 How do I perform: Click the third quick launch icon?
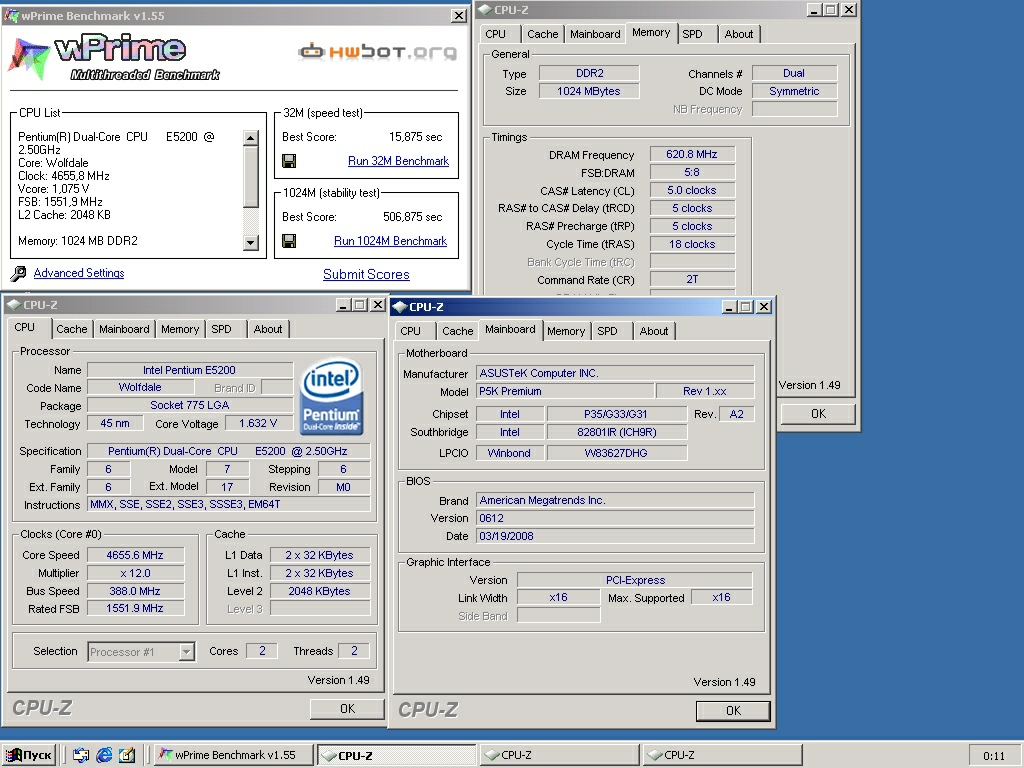127,755
